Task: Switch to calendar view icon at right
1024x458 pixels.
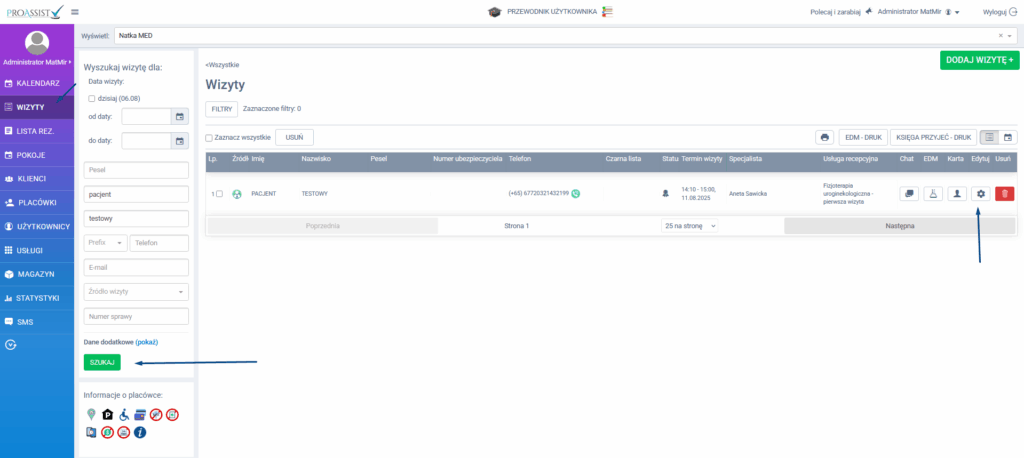Action: (1008, 137)
